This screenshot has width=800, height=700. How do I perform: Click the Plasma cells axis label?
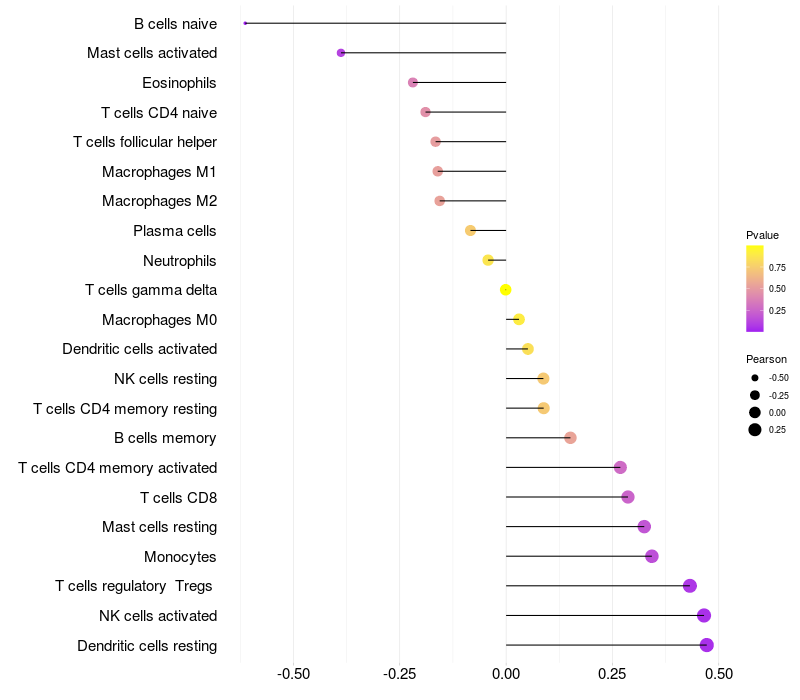174,231
